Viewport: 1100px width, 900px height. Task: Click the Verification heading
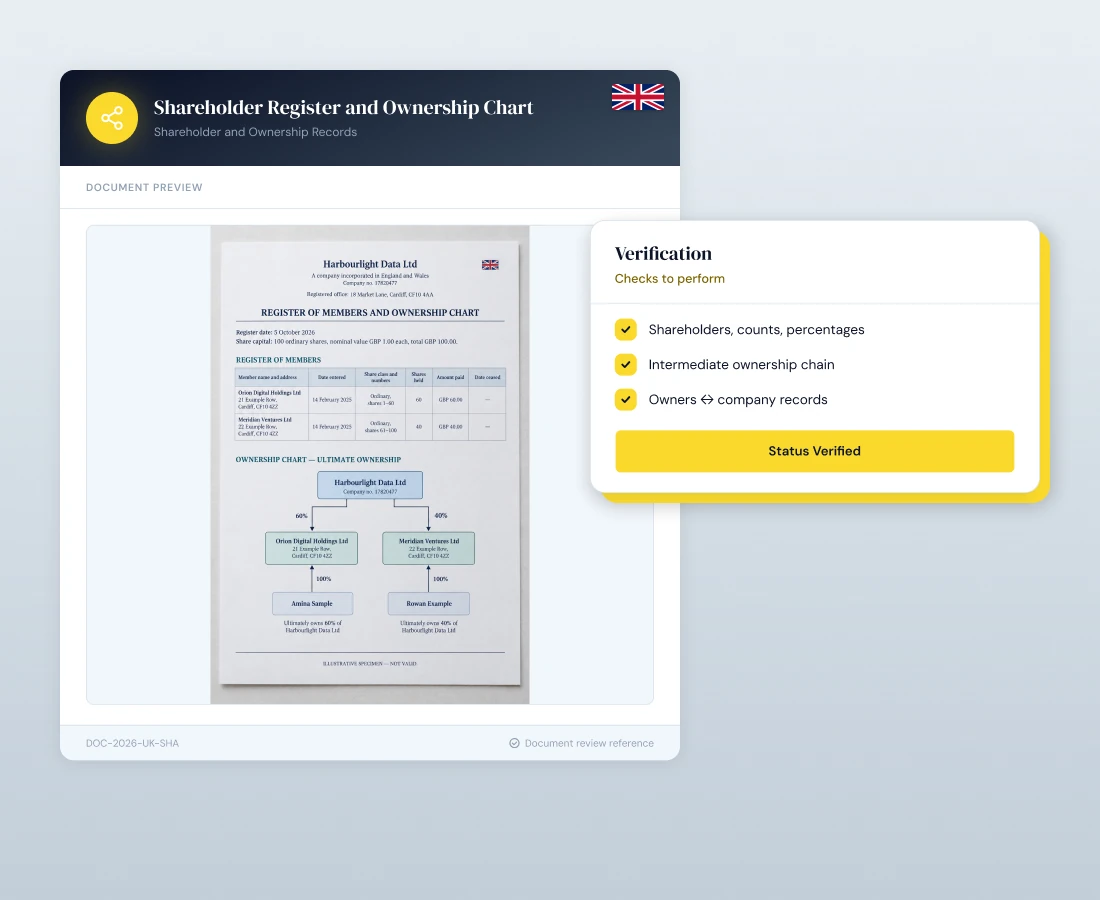[x=663, y=253]
